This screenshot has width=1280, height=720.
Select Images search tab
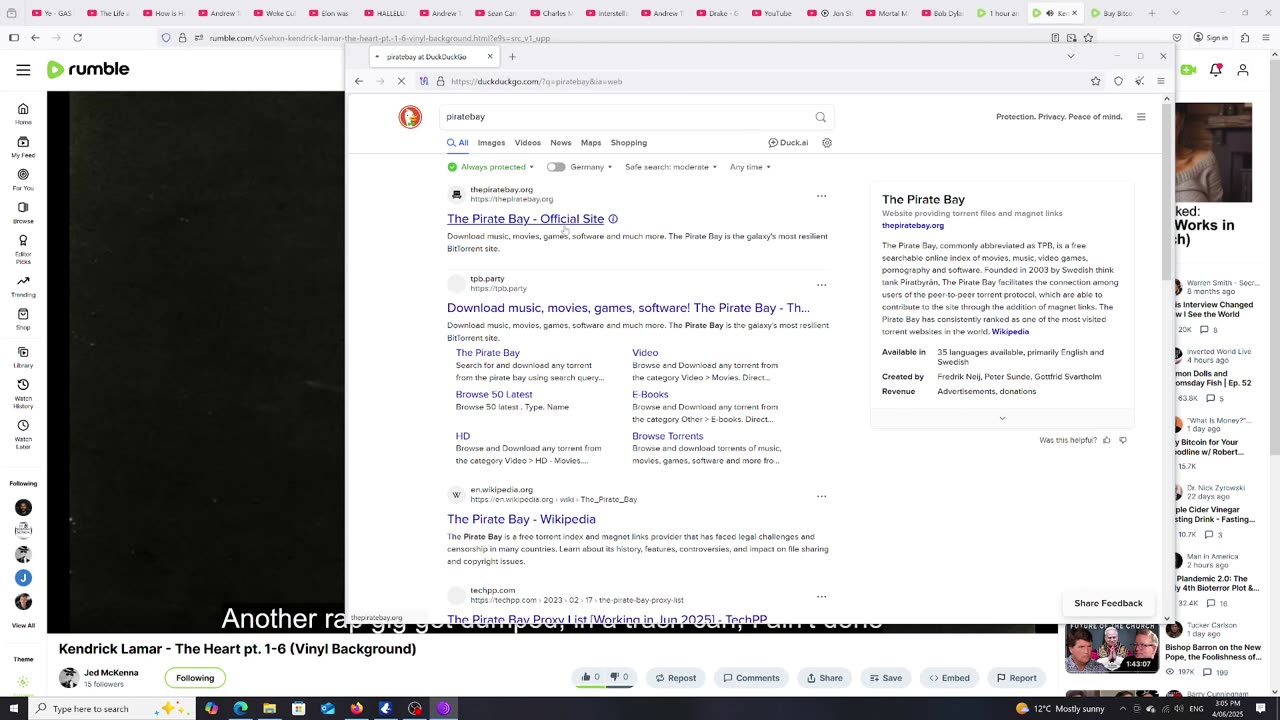[491, 143]
